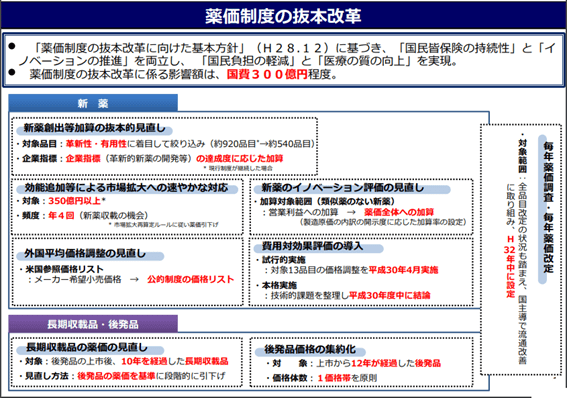This screenshot has width=567, height=398.
Task: Click the purple 長期収載品・後発品 section header
Action: click(93, 324)
